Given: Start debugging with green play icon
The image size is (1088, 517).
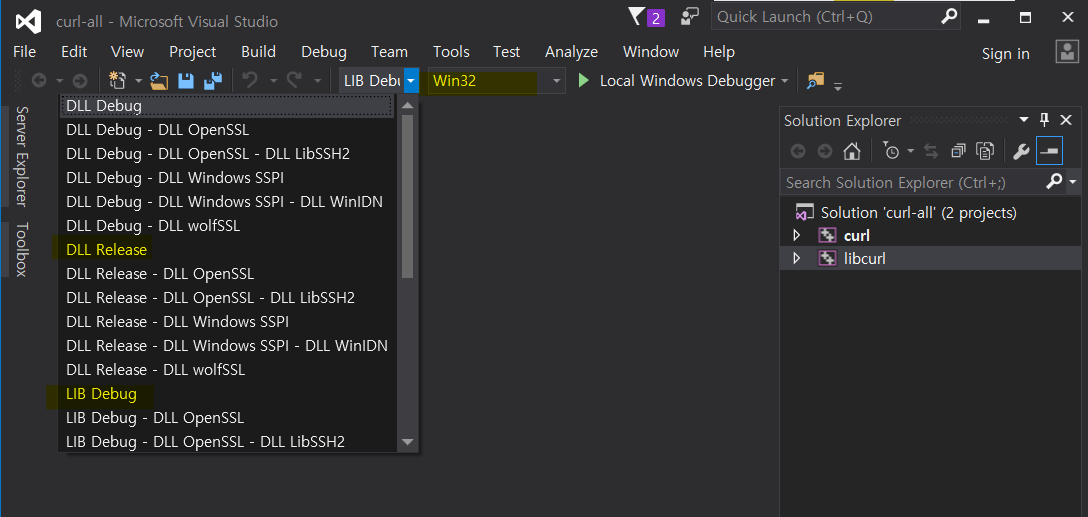Looking at the screenshot, I should (584, 80).
